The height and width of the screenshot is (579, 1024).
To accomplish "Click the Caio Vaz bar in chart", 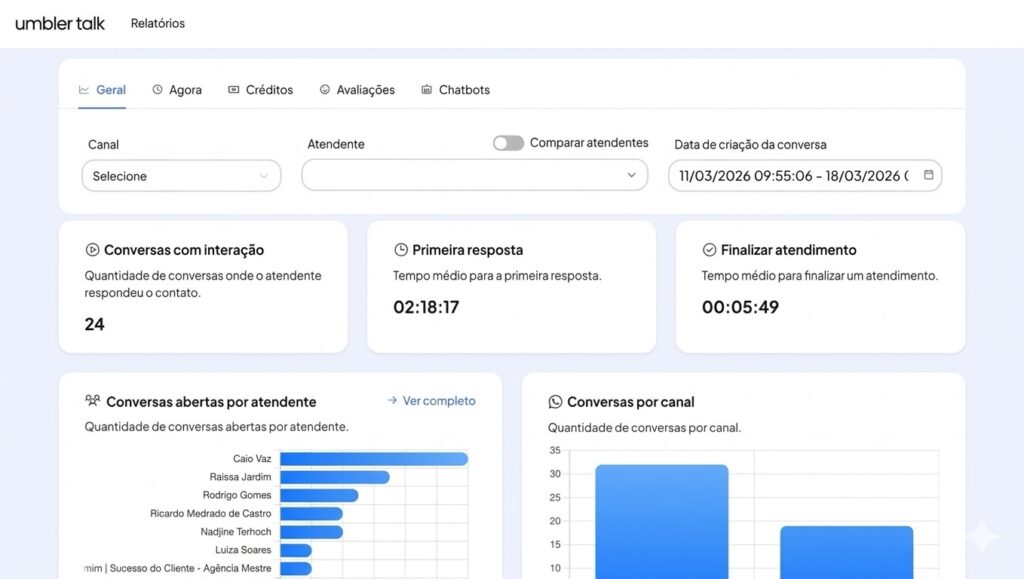I will [374, 459].
